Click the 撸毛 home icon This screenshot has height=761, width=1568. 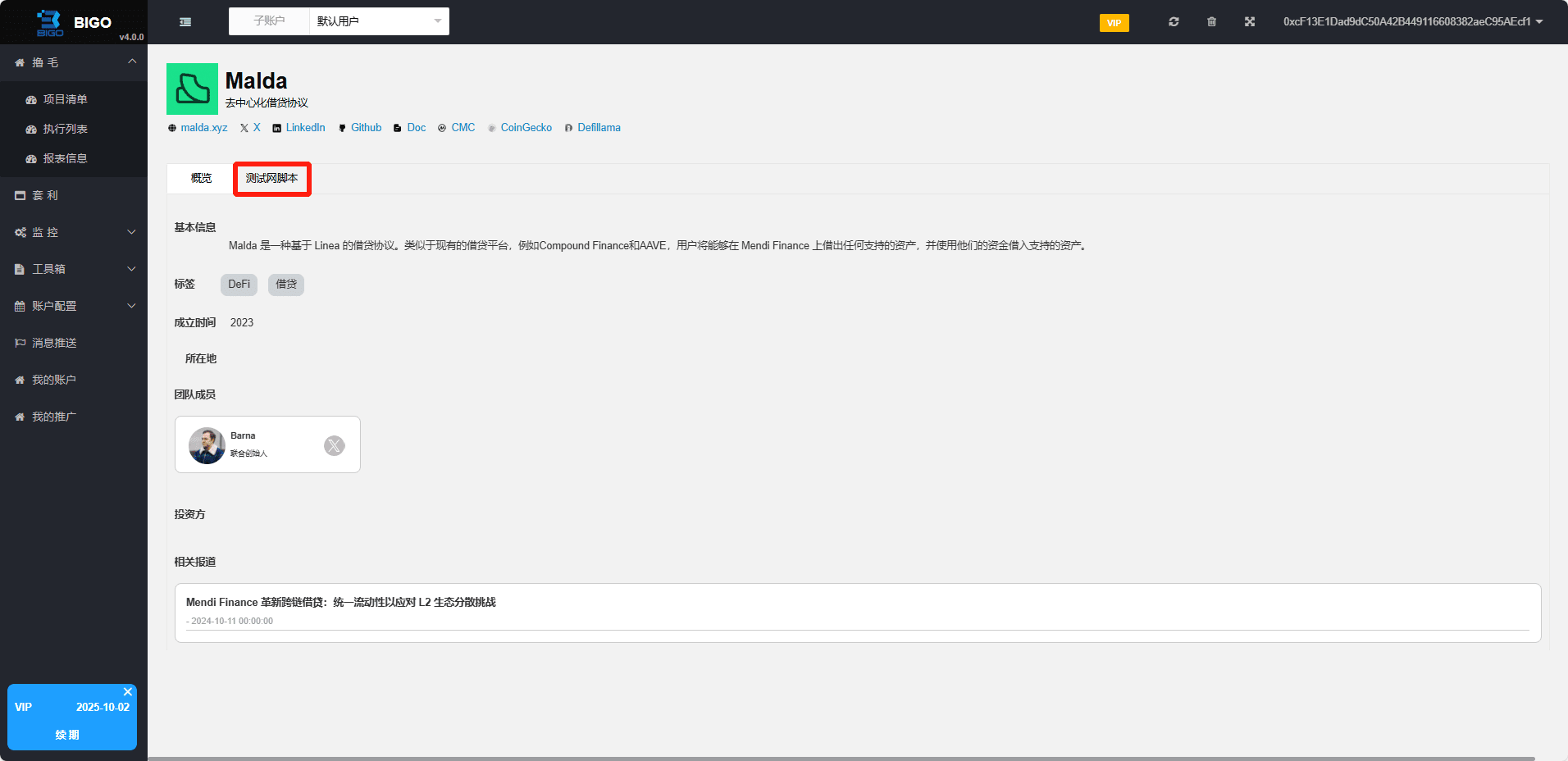coord(20,62)
